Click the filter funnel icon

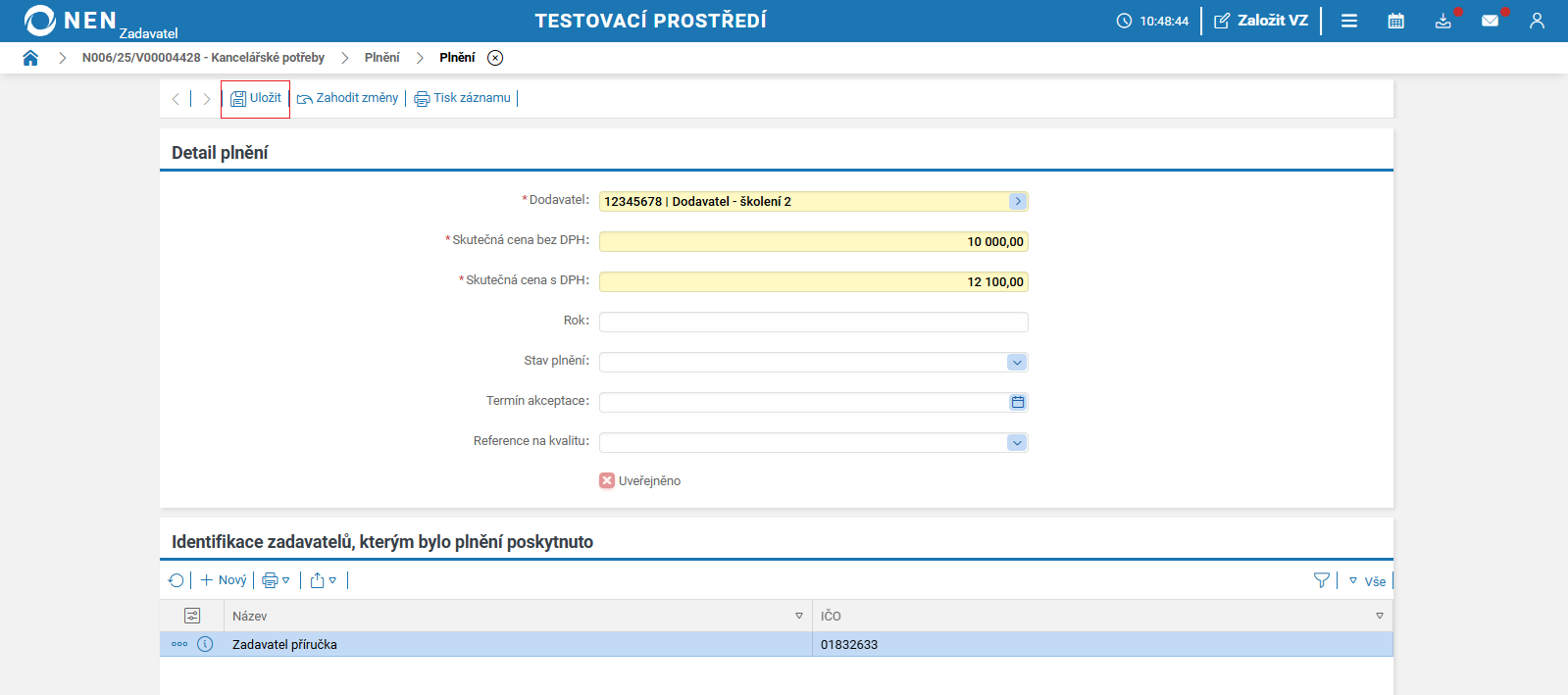[1322, 580]
